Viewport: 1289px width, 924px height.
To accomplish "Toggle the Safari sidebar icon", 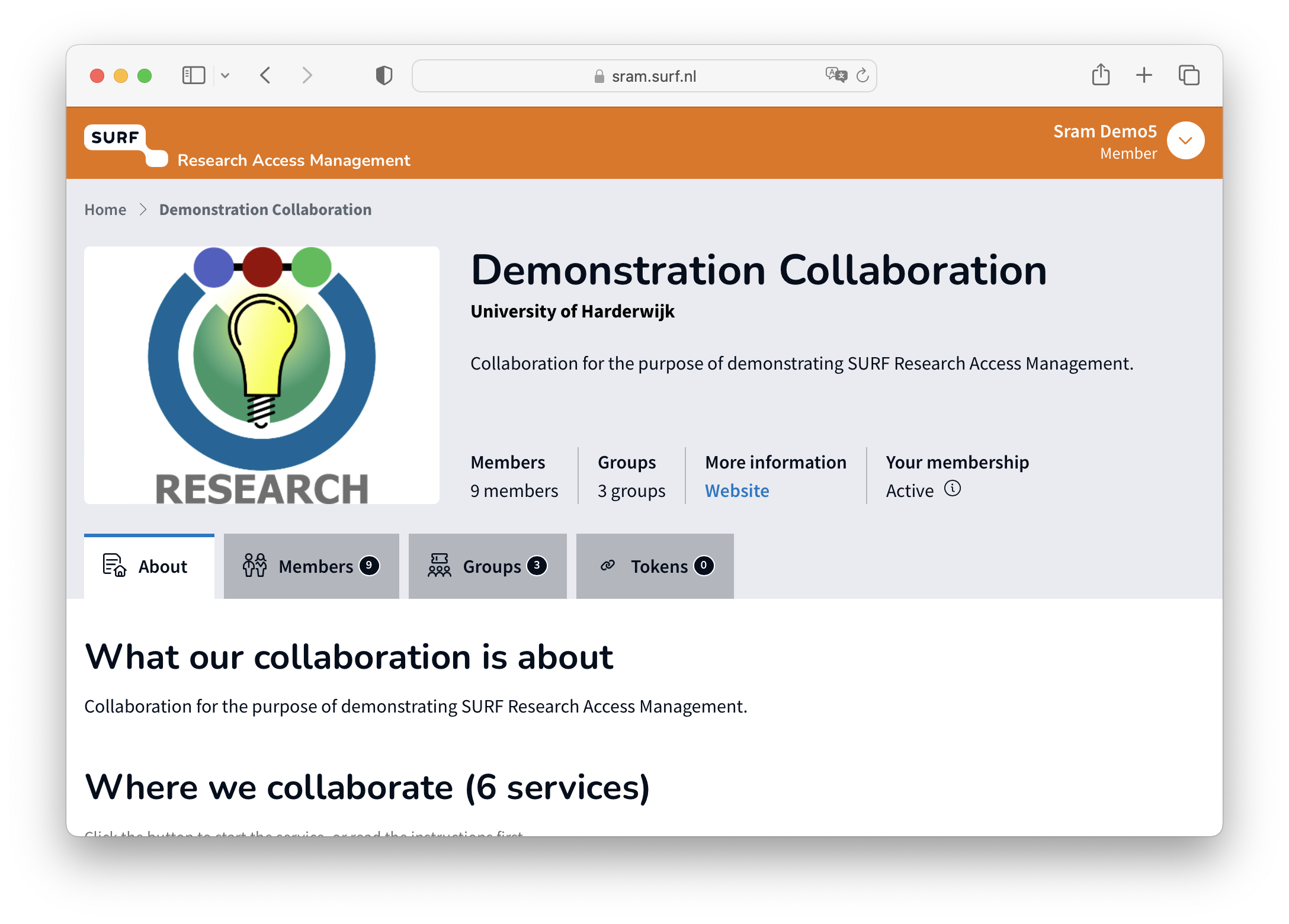I will point(193,76).
